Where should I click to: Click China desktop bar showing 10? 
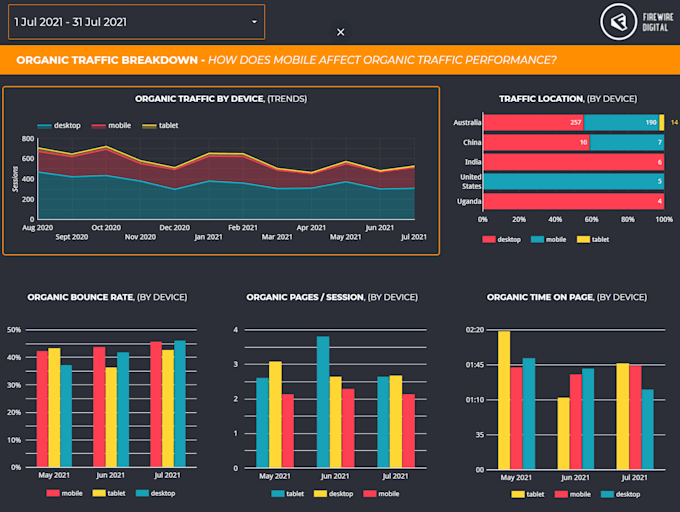[x=536, y=142]
